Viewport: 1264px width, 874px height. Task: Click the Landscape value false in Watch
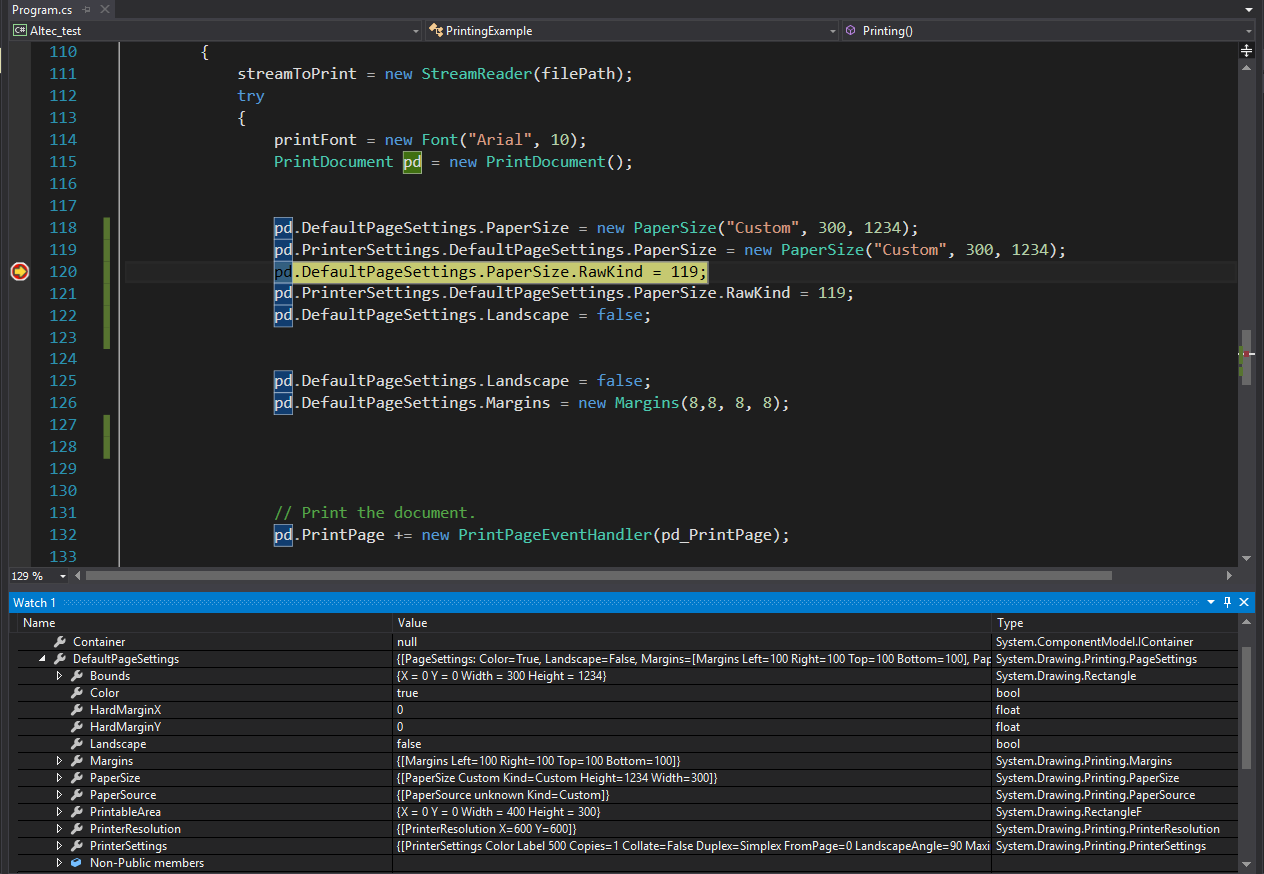click(409, 744)
